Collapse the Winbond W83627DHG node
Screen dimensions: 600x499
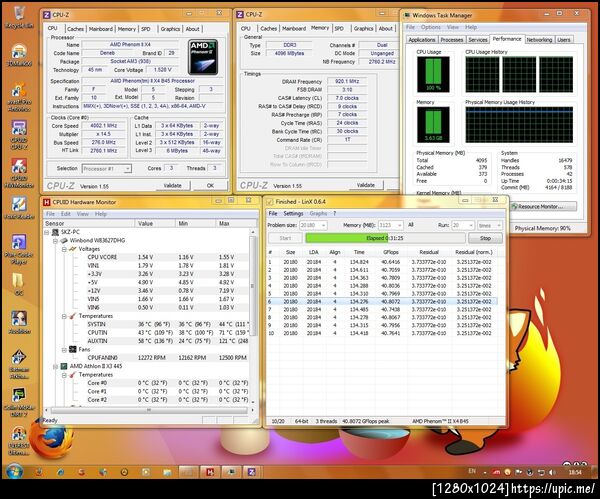55,241
